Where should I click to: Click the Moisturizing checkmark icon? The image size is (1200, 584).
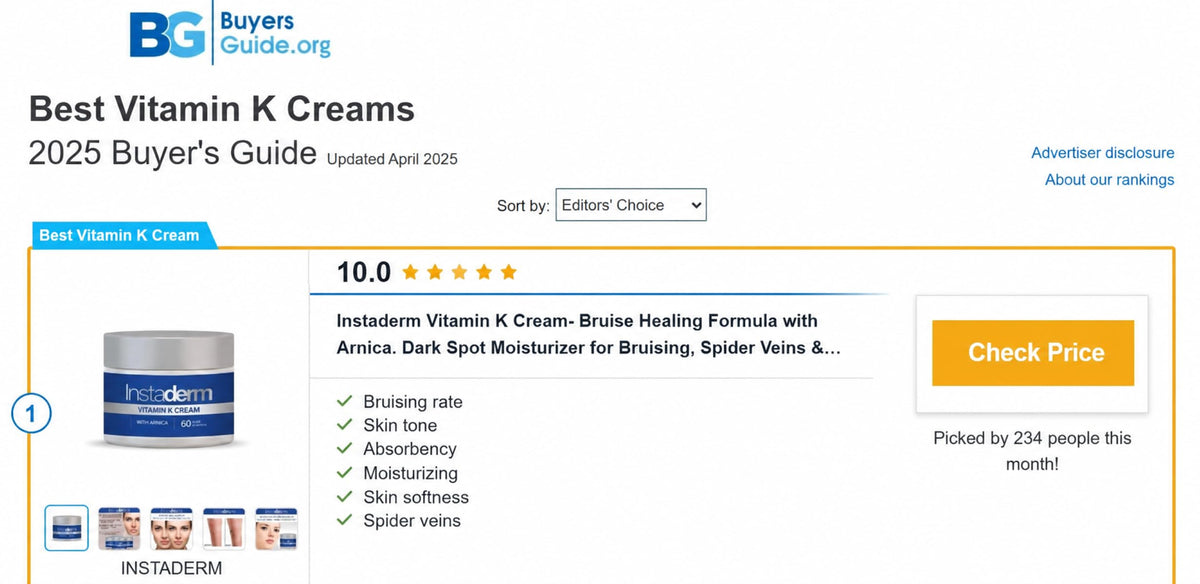tap(345, 473)
